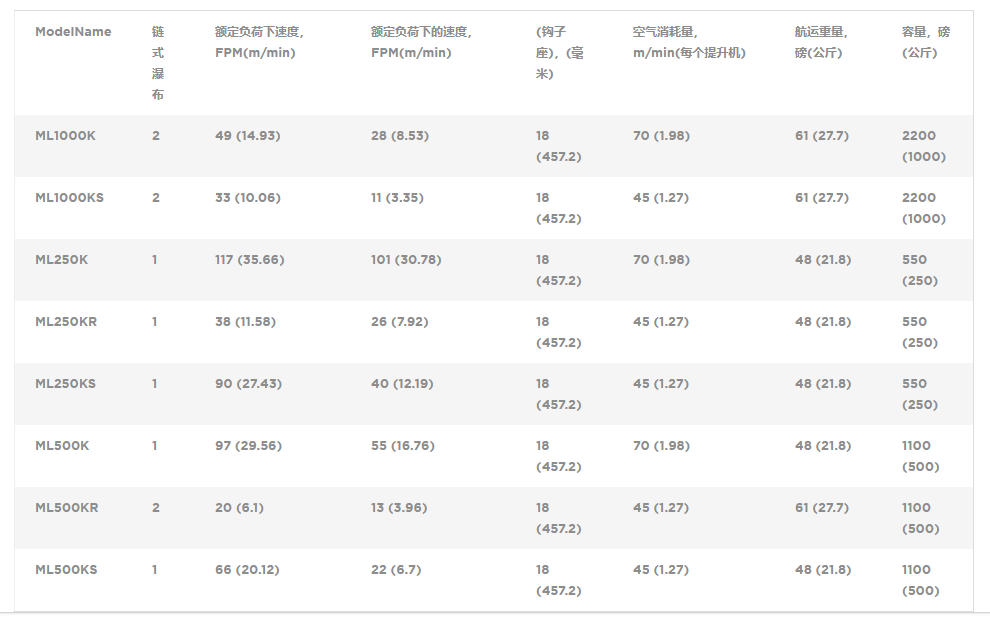Click the 117 (35.66) speed value

[x=249, y=260]
